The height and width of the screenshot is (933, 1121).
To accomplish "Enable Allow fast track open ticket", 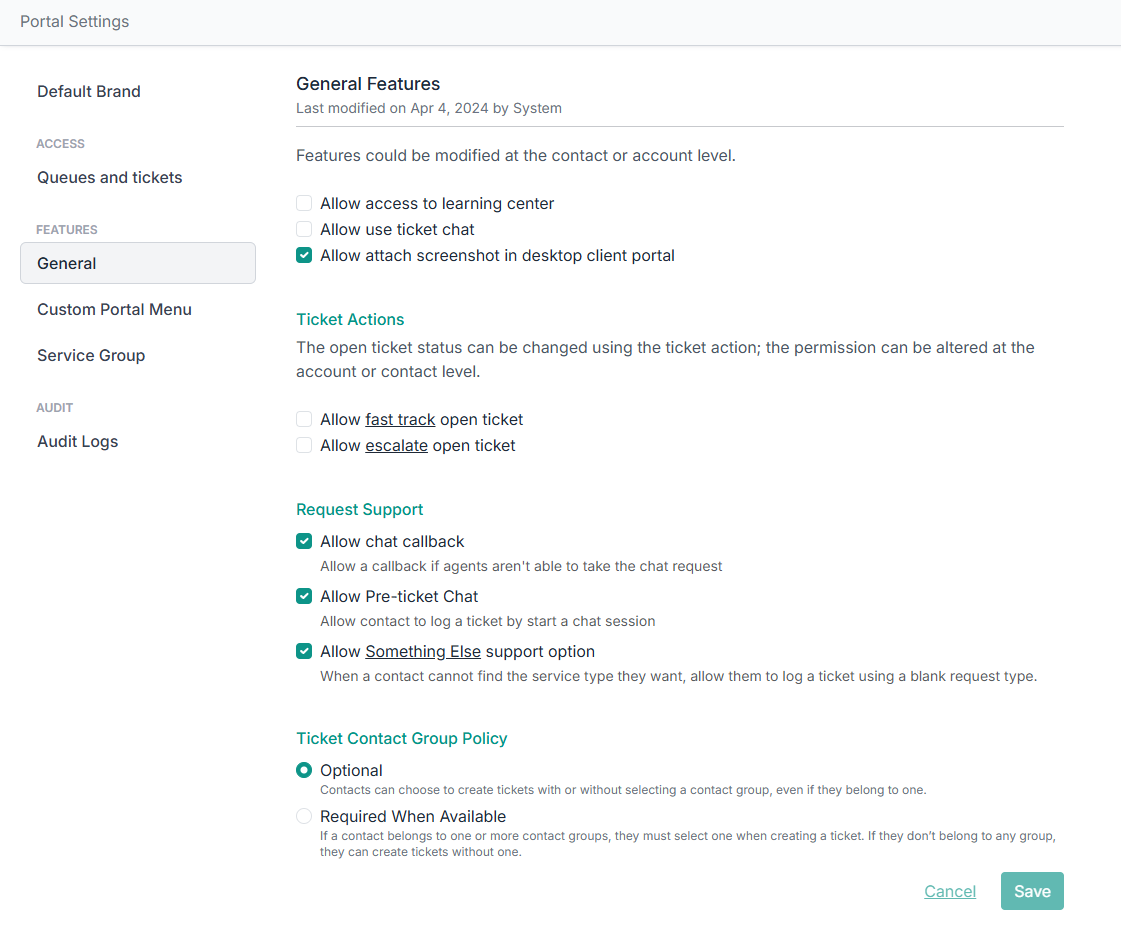I will (x=304, y=420).
